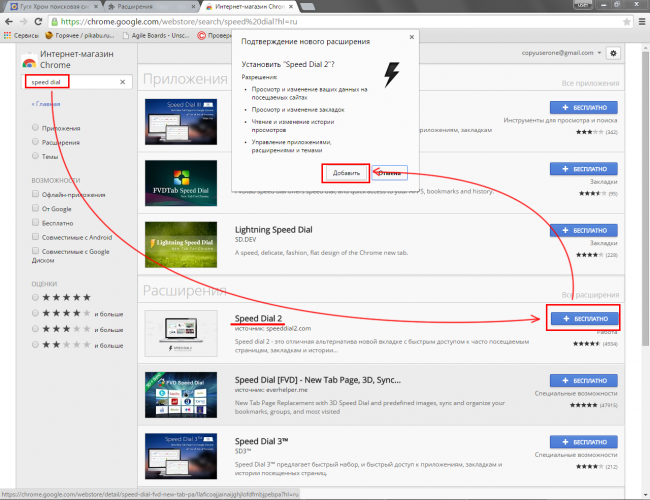Screen dimensions: 650x500
Task: Click БЕСПЛАТНО for FVDTab Speed Dial
Action: [584, 169]
